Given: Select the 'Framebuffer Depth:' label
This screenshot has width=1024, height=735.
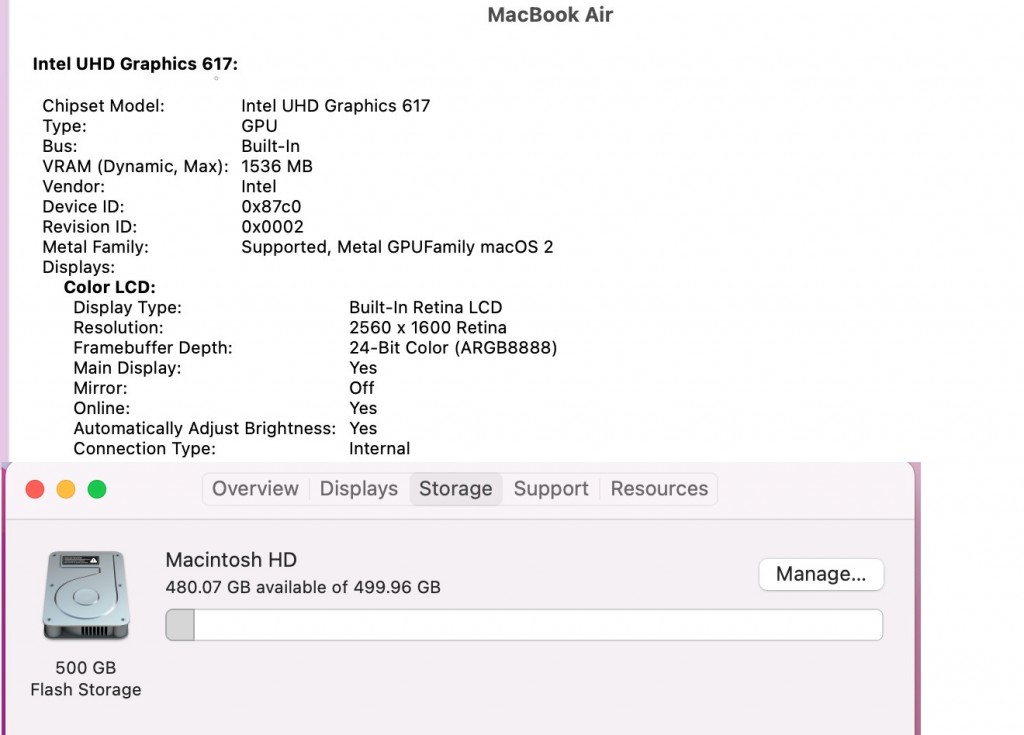Looking at the screenshot, I should [x=153, y=348].
